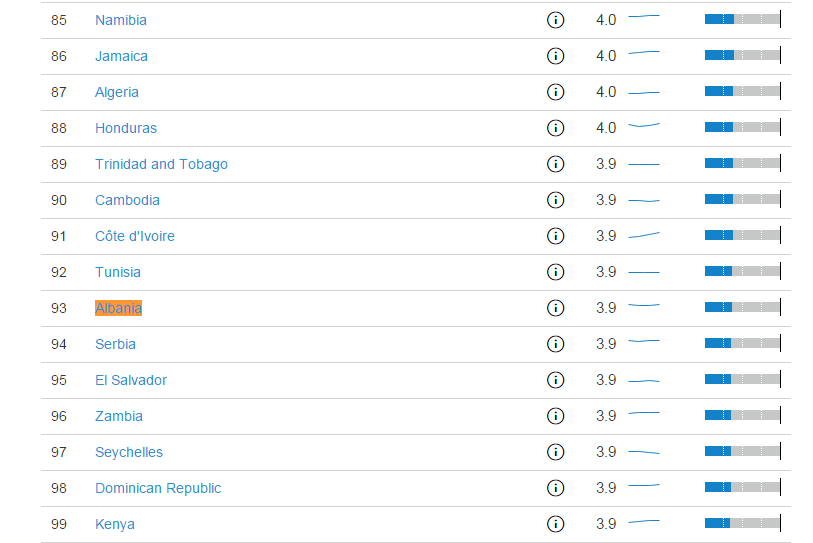
Task: View info for Côte d'Ivoire
Action: pyautogui.click(x=555, y=236)
